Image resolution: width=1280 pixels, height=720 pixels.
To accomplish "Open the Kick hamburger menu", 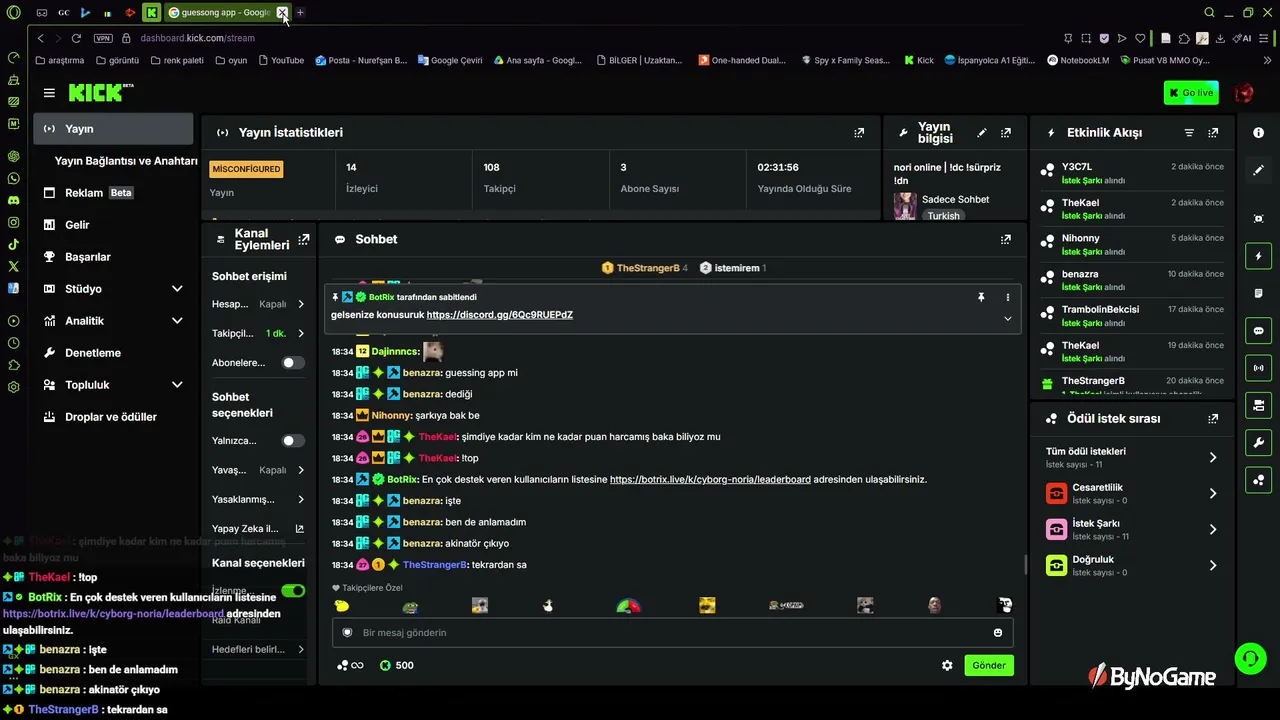I will pyautogui.click(x=49, y=93).
